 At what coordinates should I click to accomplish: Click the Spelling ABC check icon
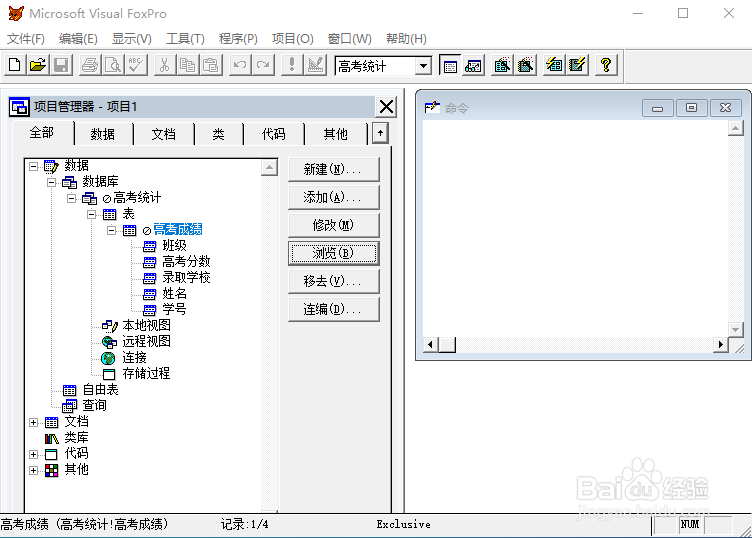136,65
